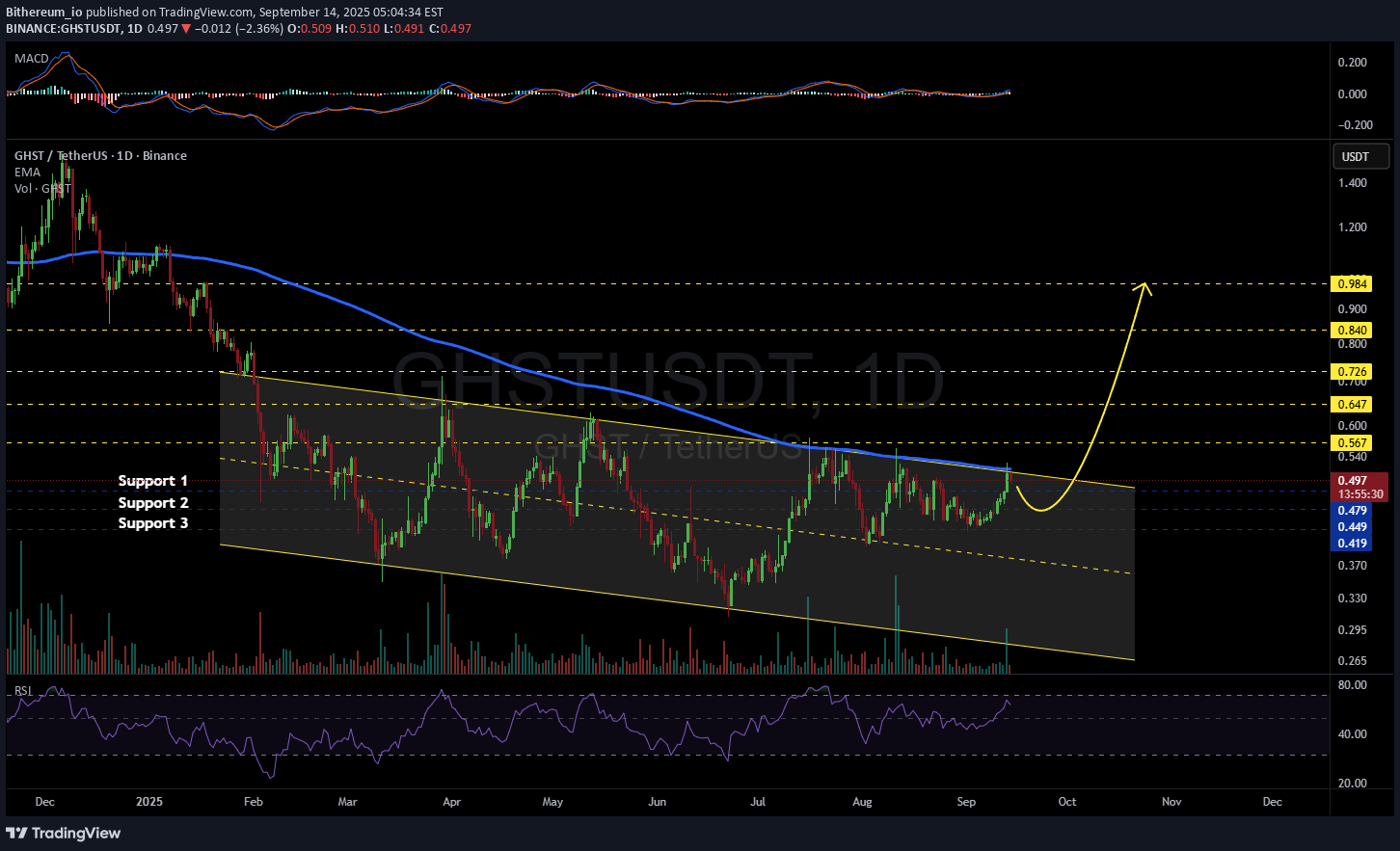Select the 0.984 yellow price label
This screenshot has height=851, width=1400.
tap(1350, 284)
